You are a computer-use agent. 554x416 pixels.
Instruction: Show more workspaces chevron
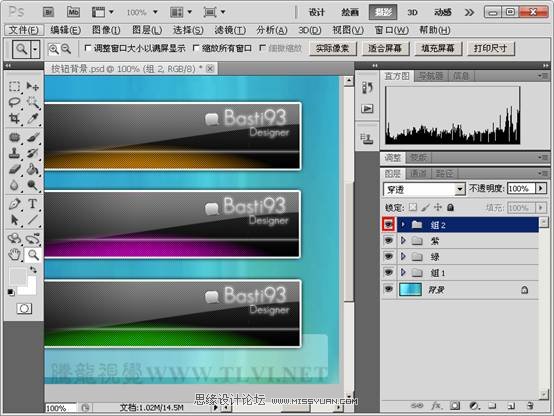pyautogui.click(x=469, y=13)
